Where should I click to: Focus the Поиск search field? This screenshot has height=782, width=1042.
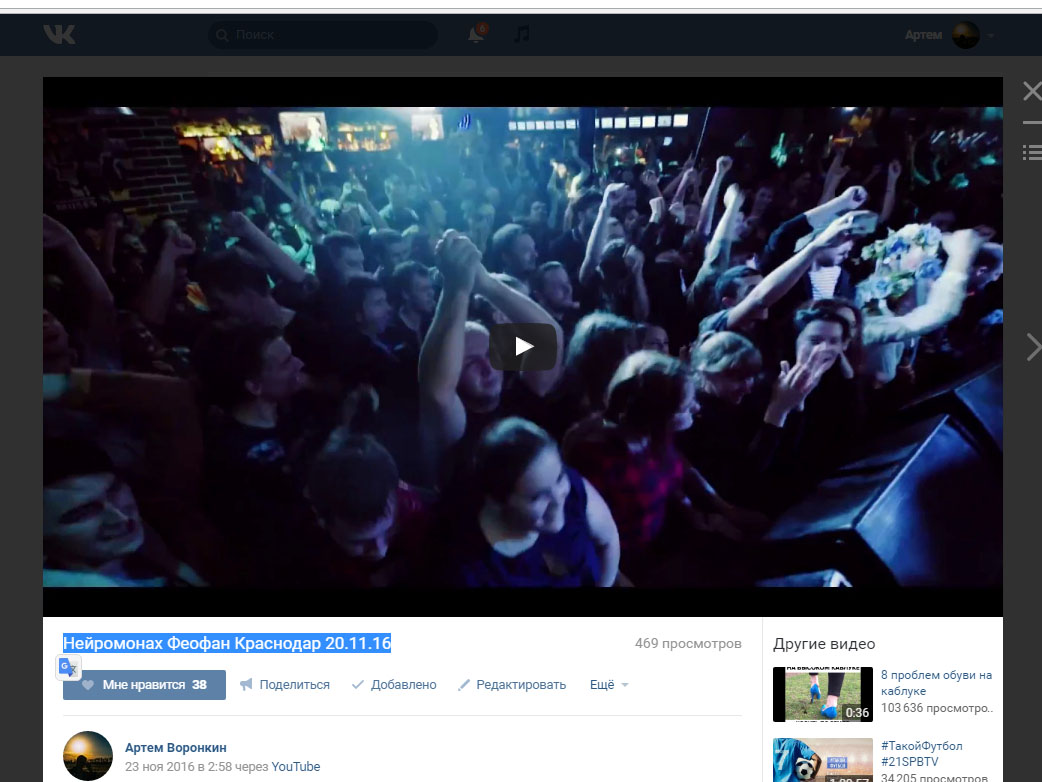point(323,35)
